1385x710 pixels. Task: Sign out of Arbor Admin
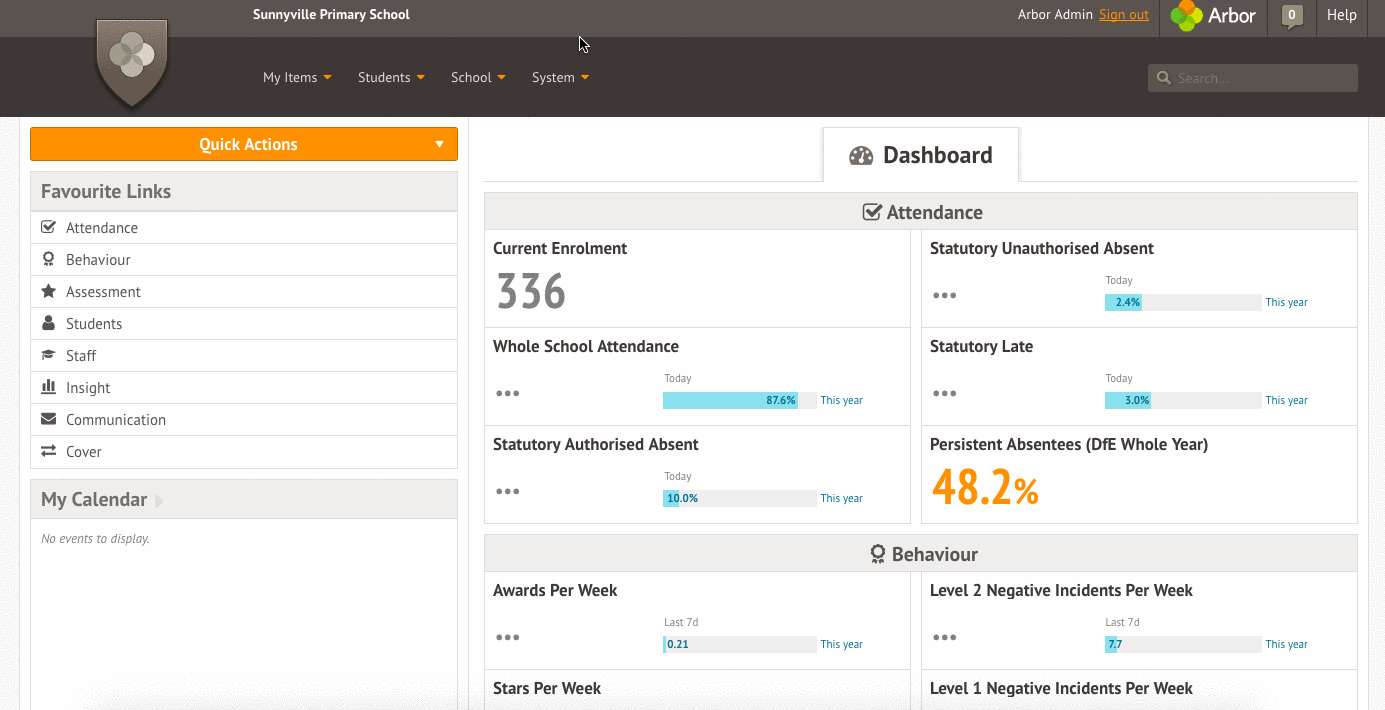[x=1124, y=15]
